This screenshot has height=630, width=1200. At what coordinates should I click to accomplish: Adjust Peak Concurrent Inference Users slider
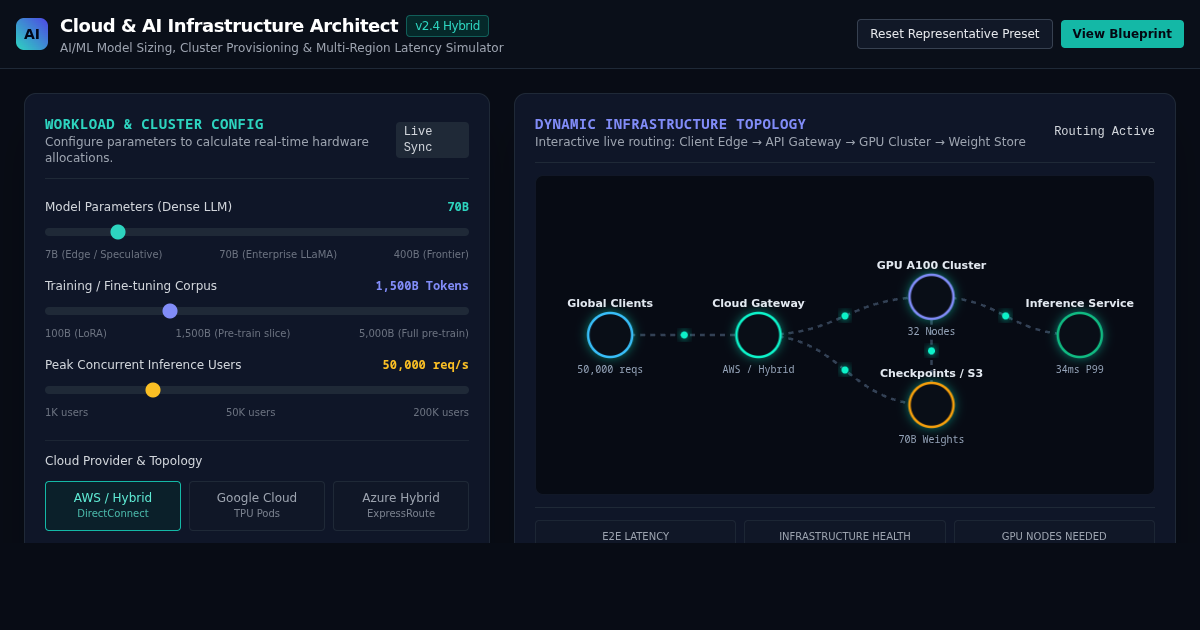(x=153, y=390)
